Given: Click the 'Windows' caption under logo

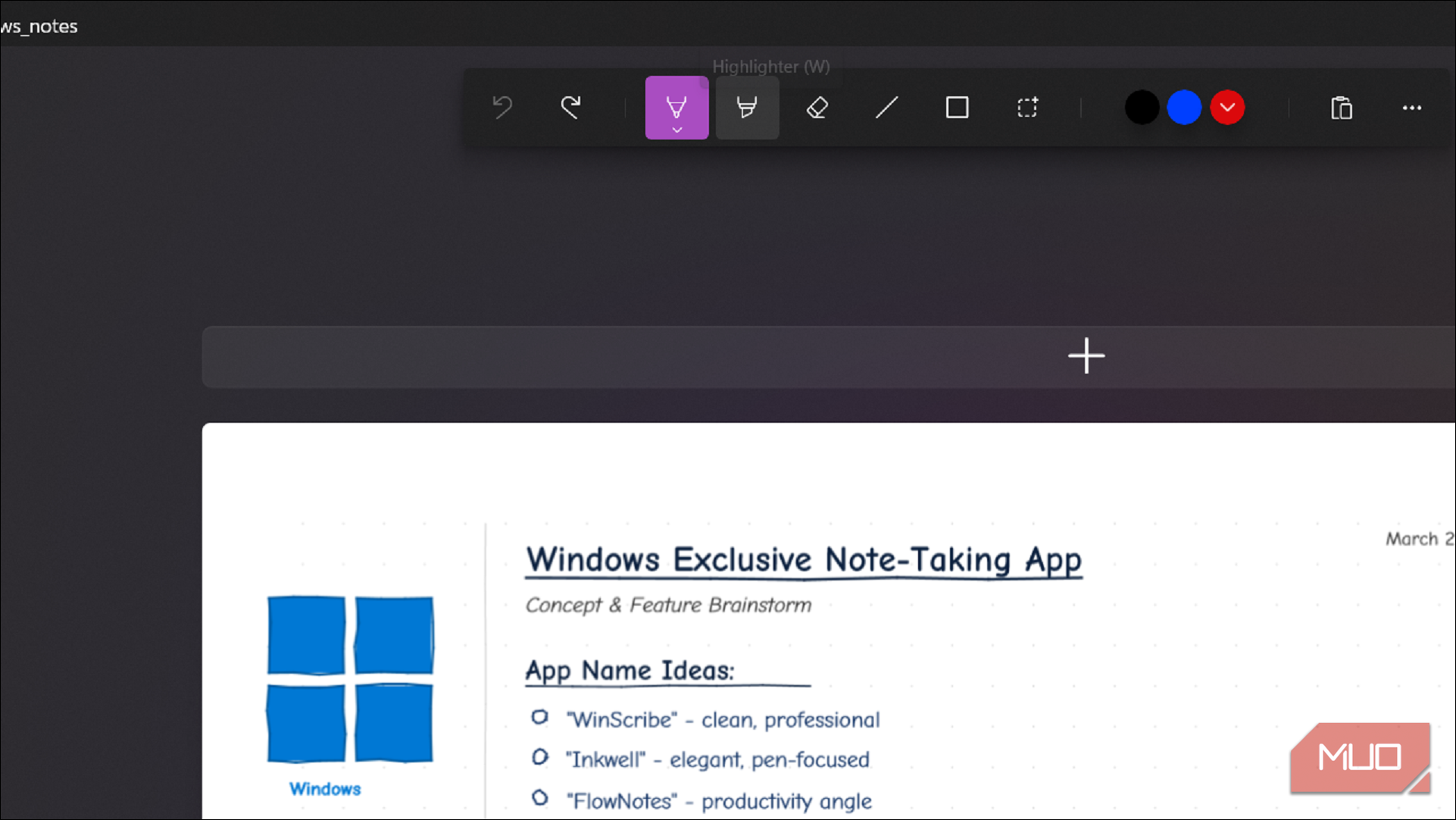Looking at the screenshot, I should point(325,789).
